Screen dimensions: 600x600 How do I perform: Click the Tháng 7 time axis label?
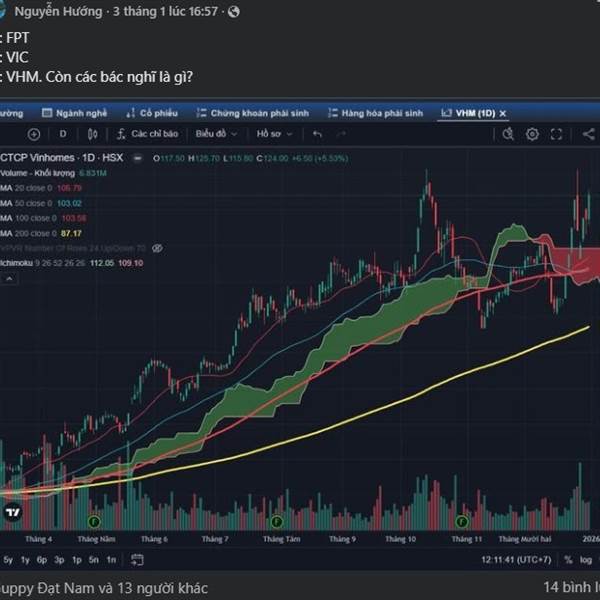point(215,539)
